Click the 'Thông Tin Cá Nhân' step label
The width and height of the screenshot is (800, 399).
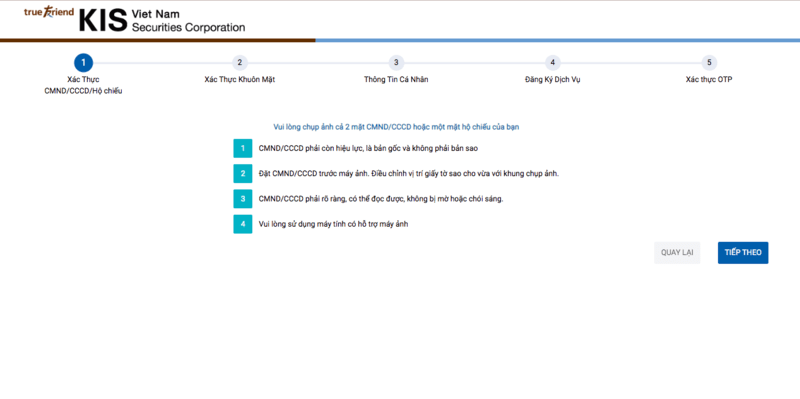[x=396, y=80]
